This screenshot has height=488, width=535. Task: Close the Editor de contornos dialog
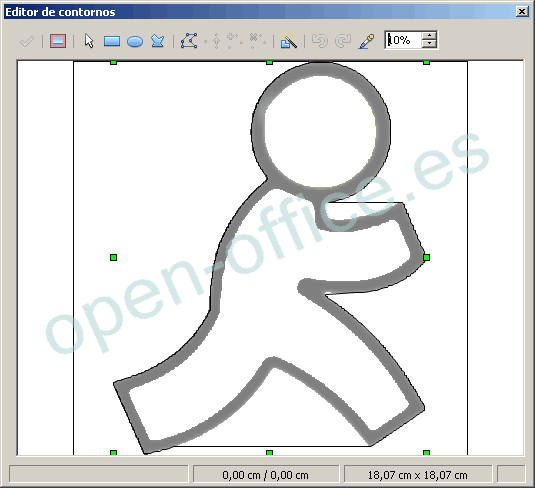(x=522, y=12)
